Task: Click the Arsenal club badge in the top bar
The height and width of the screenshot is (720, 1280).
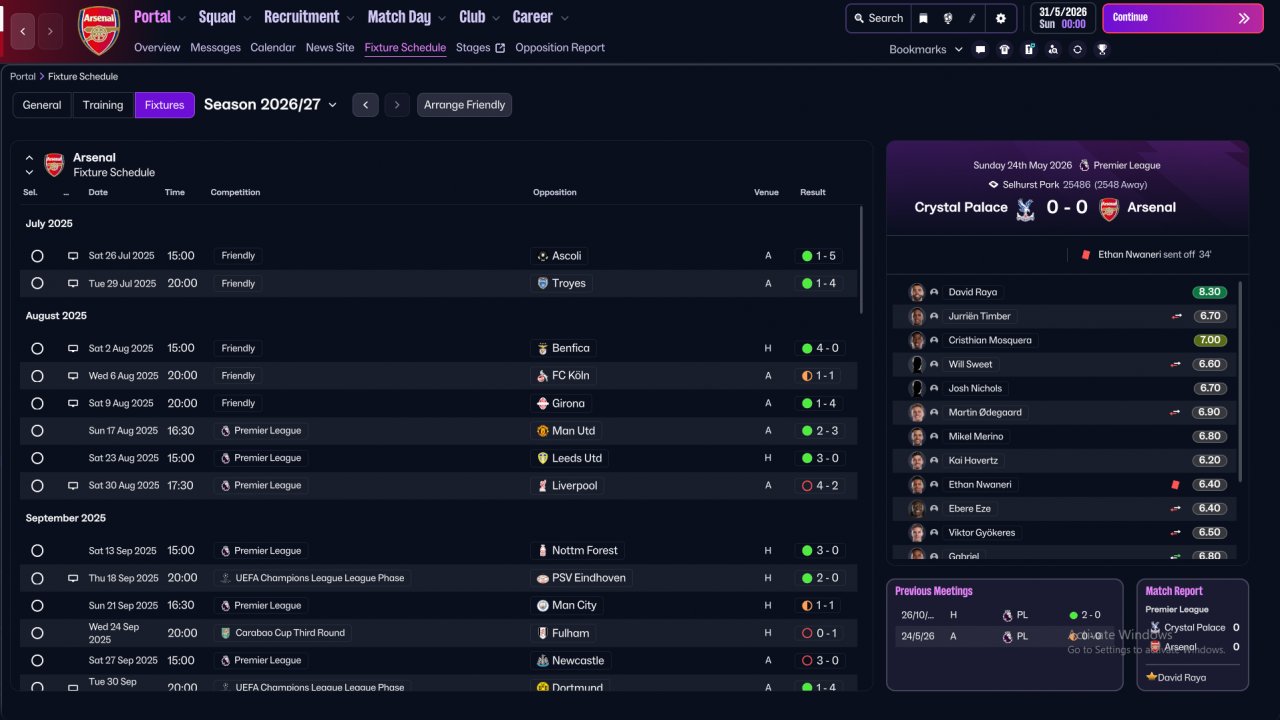Action: click(x=99, y=30)
